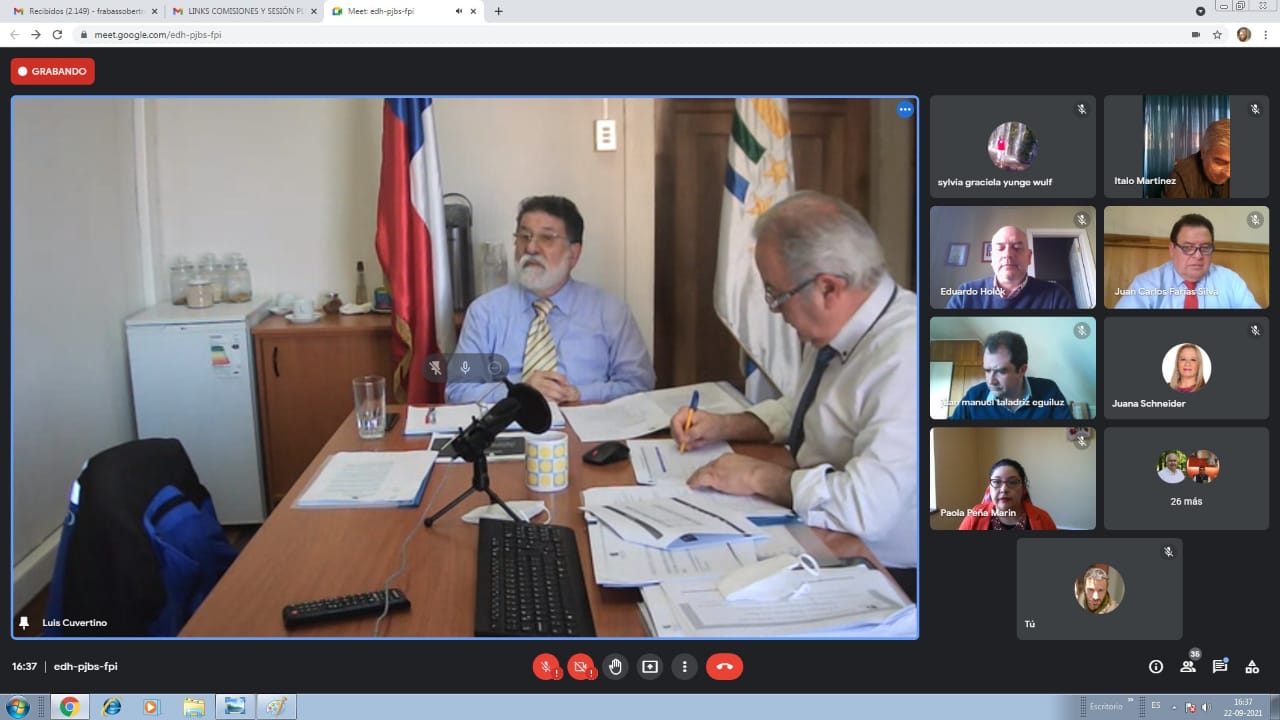Show the 26 más participants tile
1280x720 pixels.
[1186, 479]
